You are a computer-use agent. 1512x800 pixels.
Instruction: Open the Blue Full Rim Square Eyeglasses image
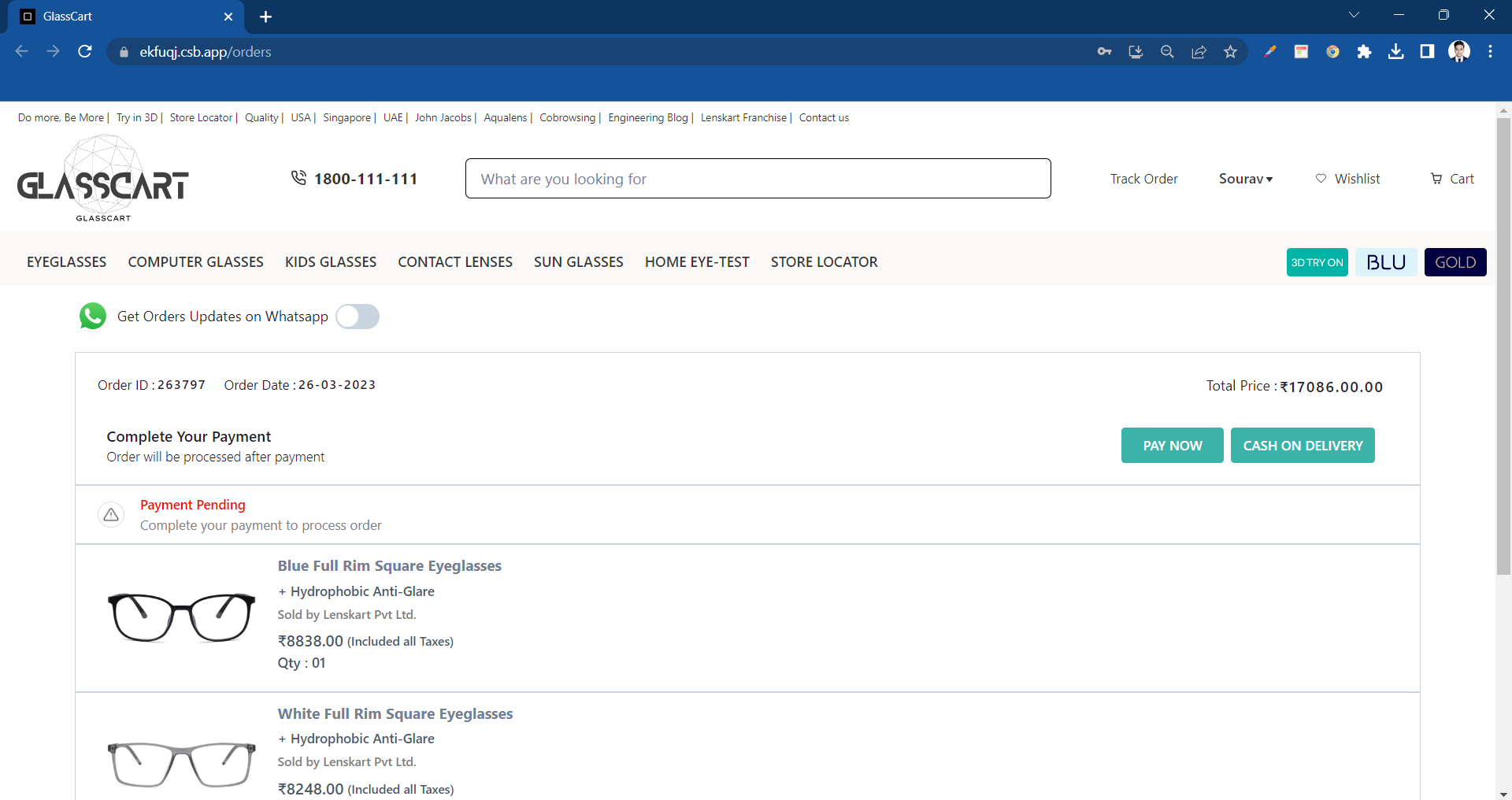point(181,617)
